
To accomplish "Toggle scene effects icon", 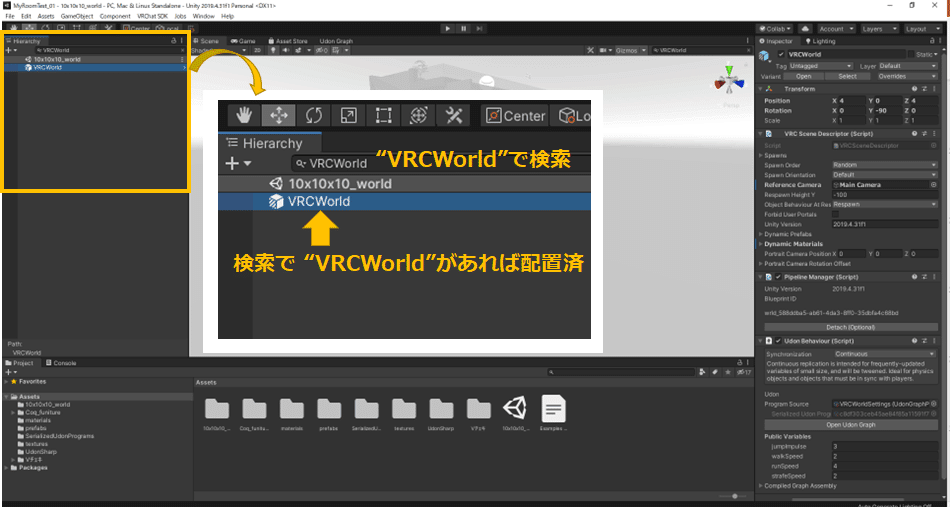I will point(297,50).
